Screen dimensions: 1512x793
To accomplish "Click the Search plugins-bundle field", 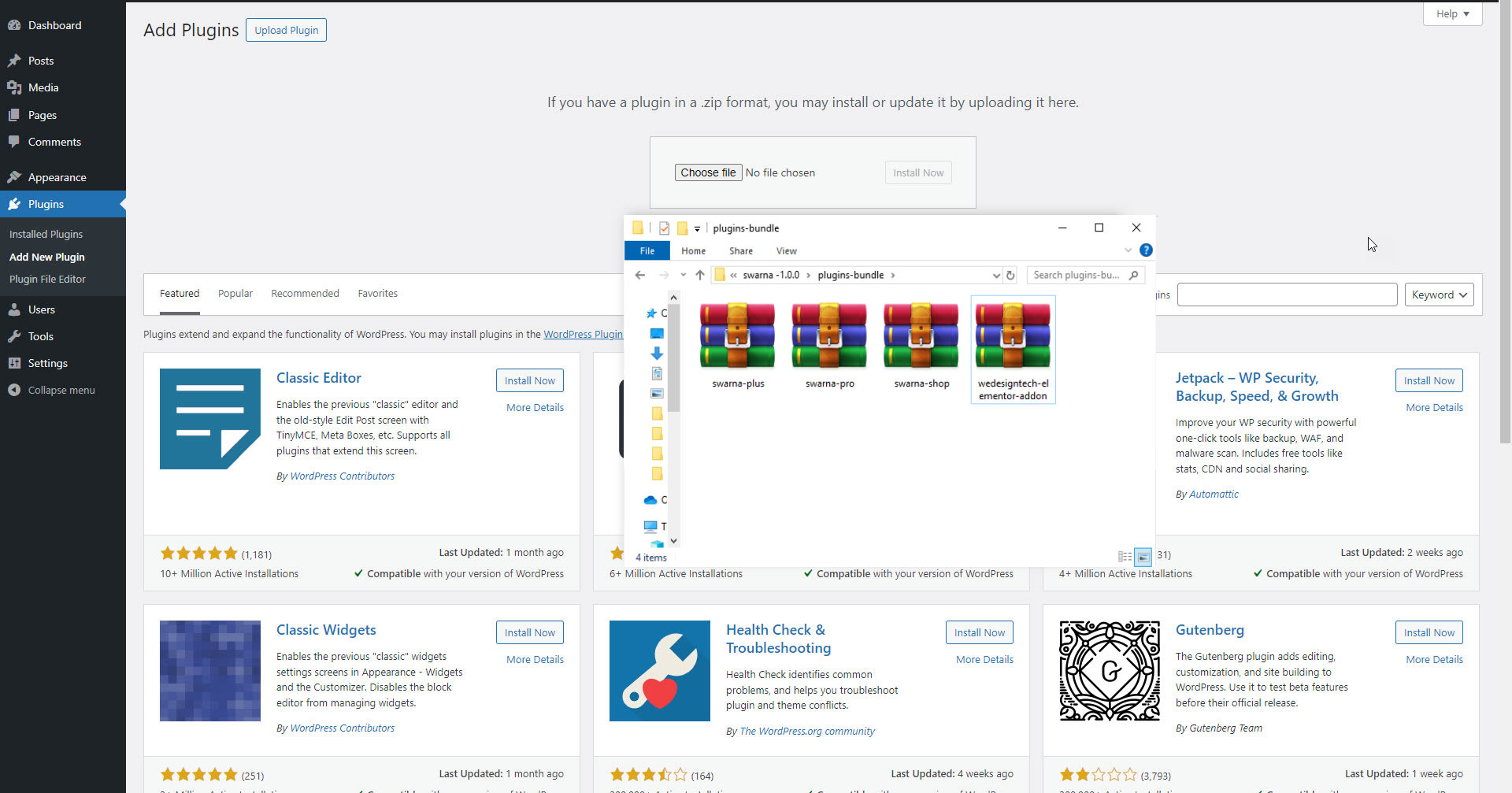I will click(1085, 275).
